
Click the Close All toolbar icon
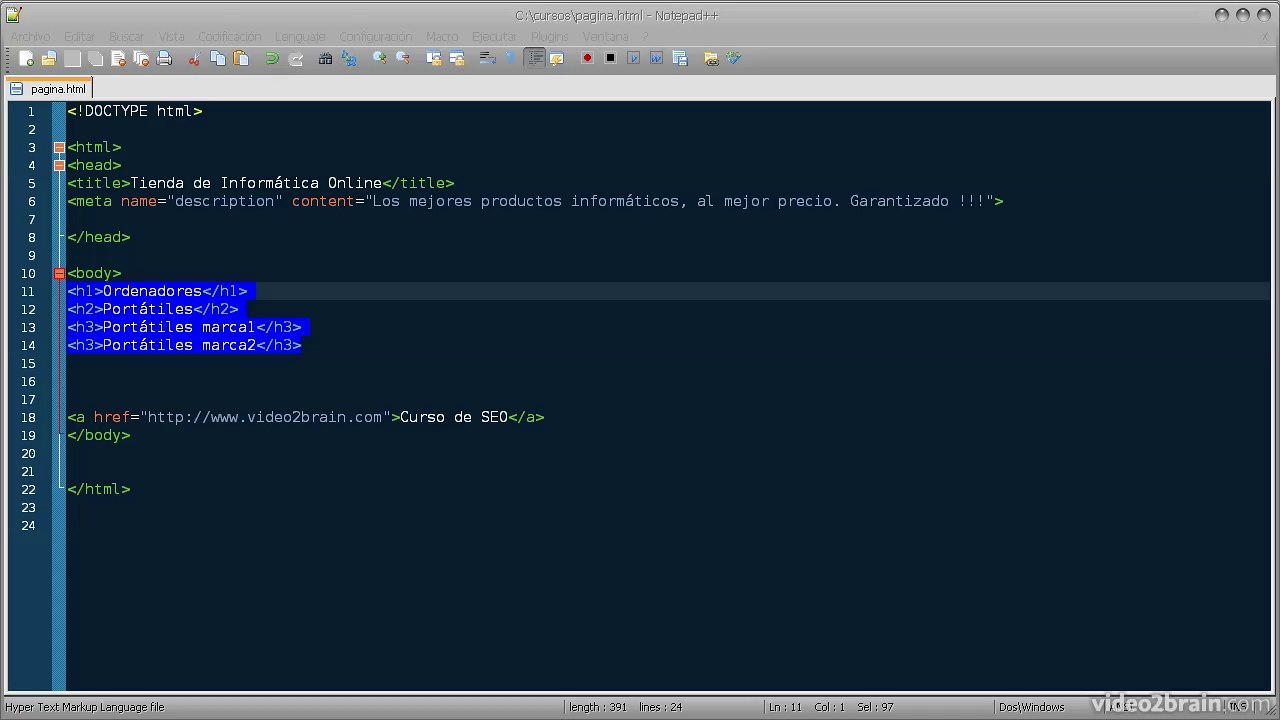tap(141, 59)
